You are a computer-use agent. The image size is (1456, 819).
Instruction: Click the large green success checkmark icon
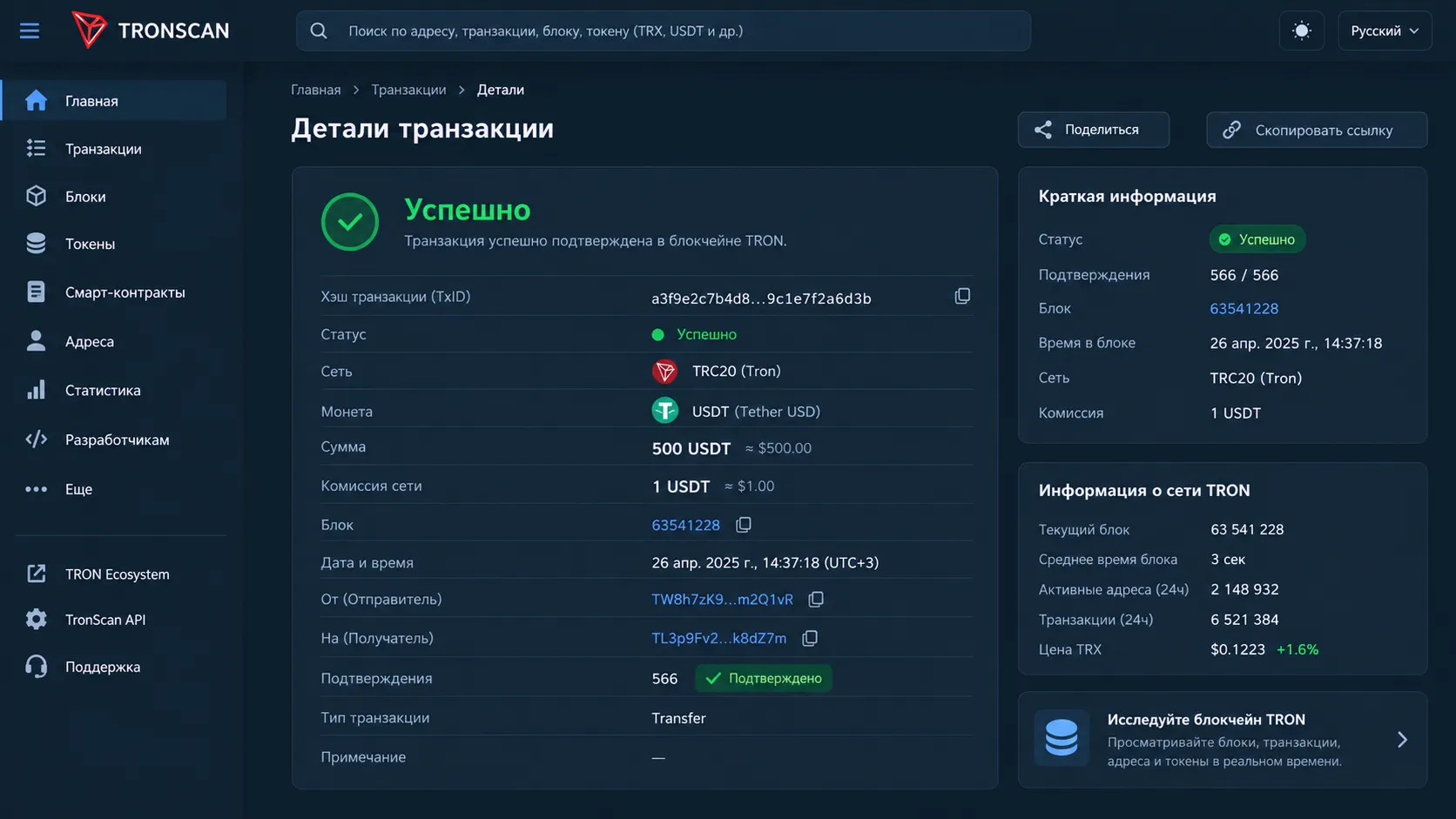pos(350,222)
